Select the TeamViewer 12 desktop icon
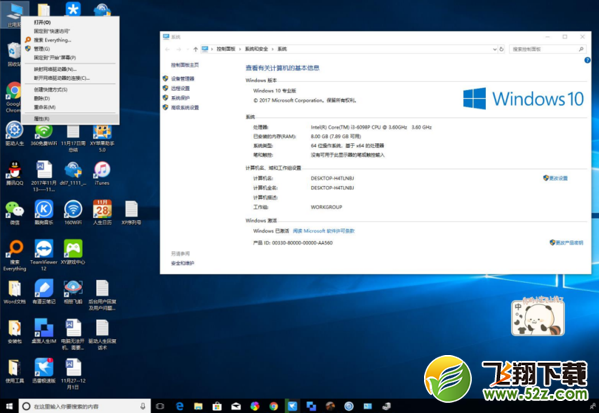Viewport: 599px width, 413px height. pyautogui.click(x=44, y=255)
